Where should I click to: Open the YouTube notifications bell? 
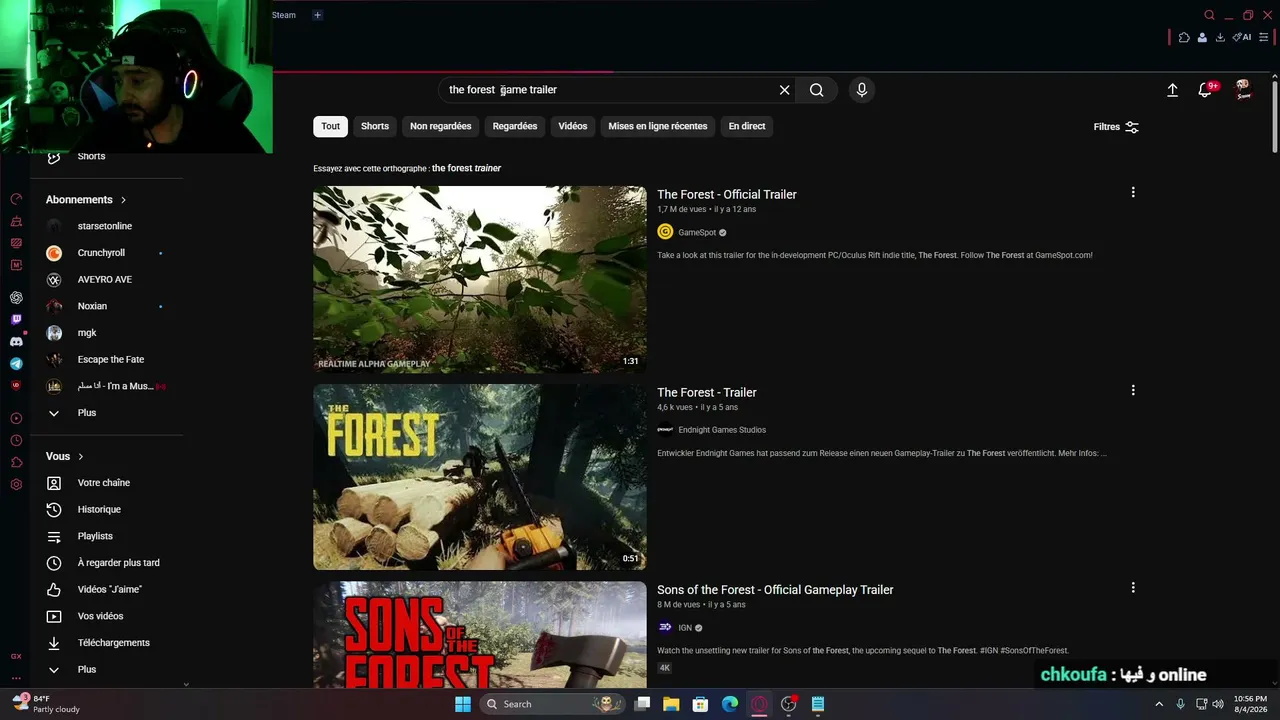[1205, 90]
